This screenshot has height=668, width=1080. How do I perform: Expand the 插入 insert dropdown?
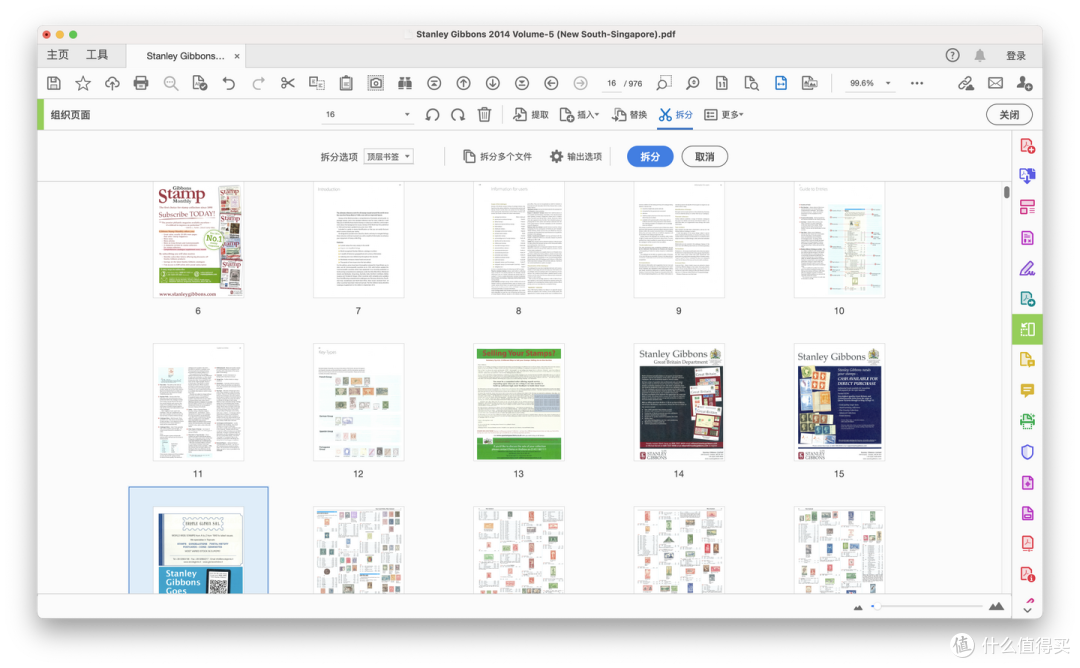pyautogui.click(x=579, y=115)
